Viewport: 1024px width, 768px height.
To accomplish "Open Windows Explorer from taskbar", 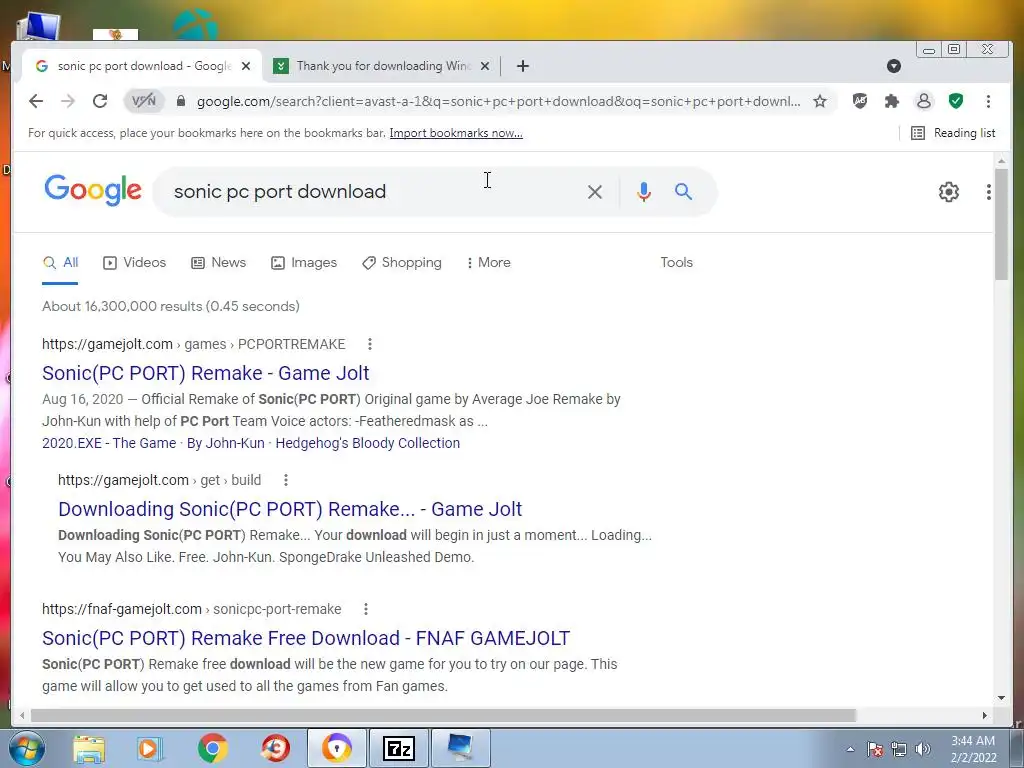I will (x=89, y=748).
